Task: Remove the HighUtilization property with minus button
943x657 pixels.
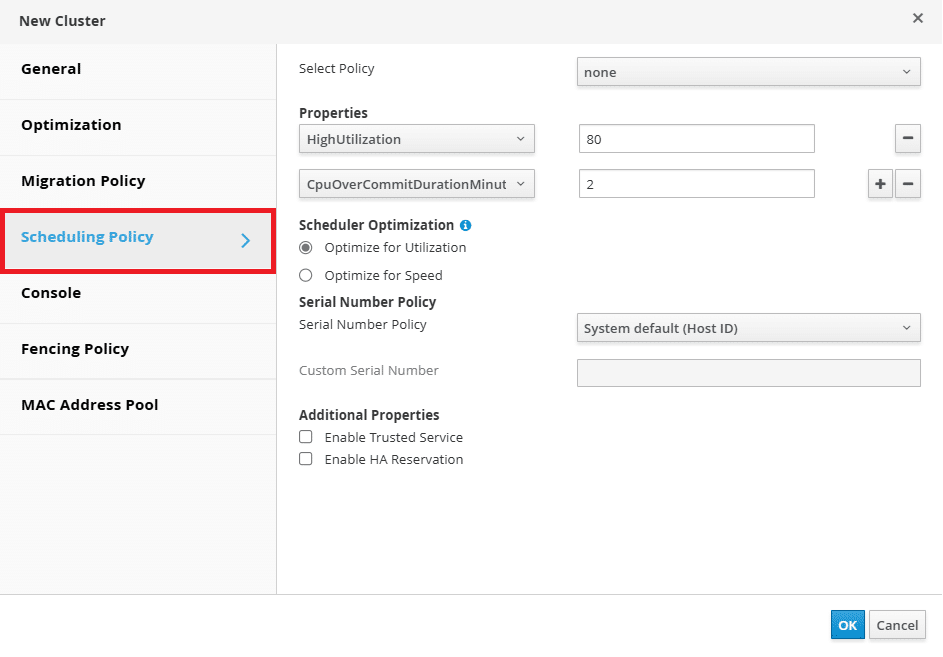Action: coord(908,138)
